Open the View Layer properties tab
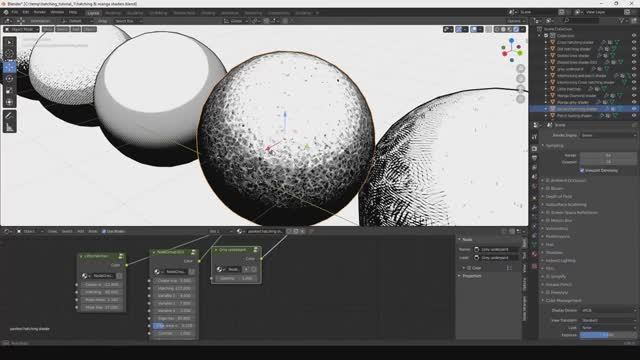This screenshot has height=360, width=640. [534, 168]
